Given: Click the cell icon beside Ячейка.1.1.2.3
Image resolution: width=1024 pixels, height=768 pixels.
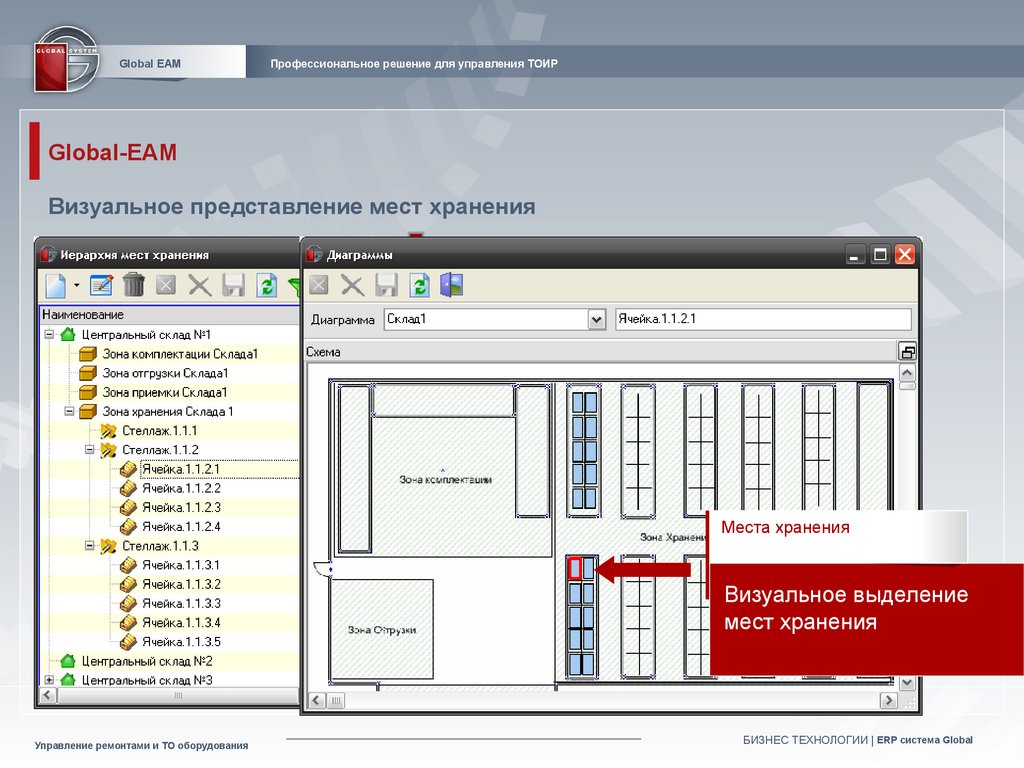Looking at the screenshot, I should [129, 507].
